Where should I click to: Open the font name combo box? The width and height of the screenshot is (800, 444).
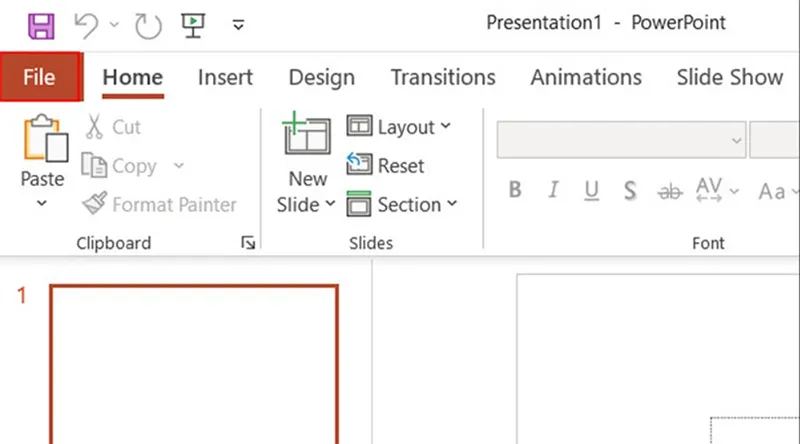tap(621, 140)
